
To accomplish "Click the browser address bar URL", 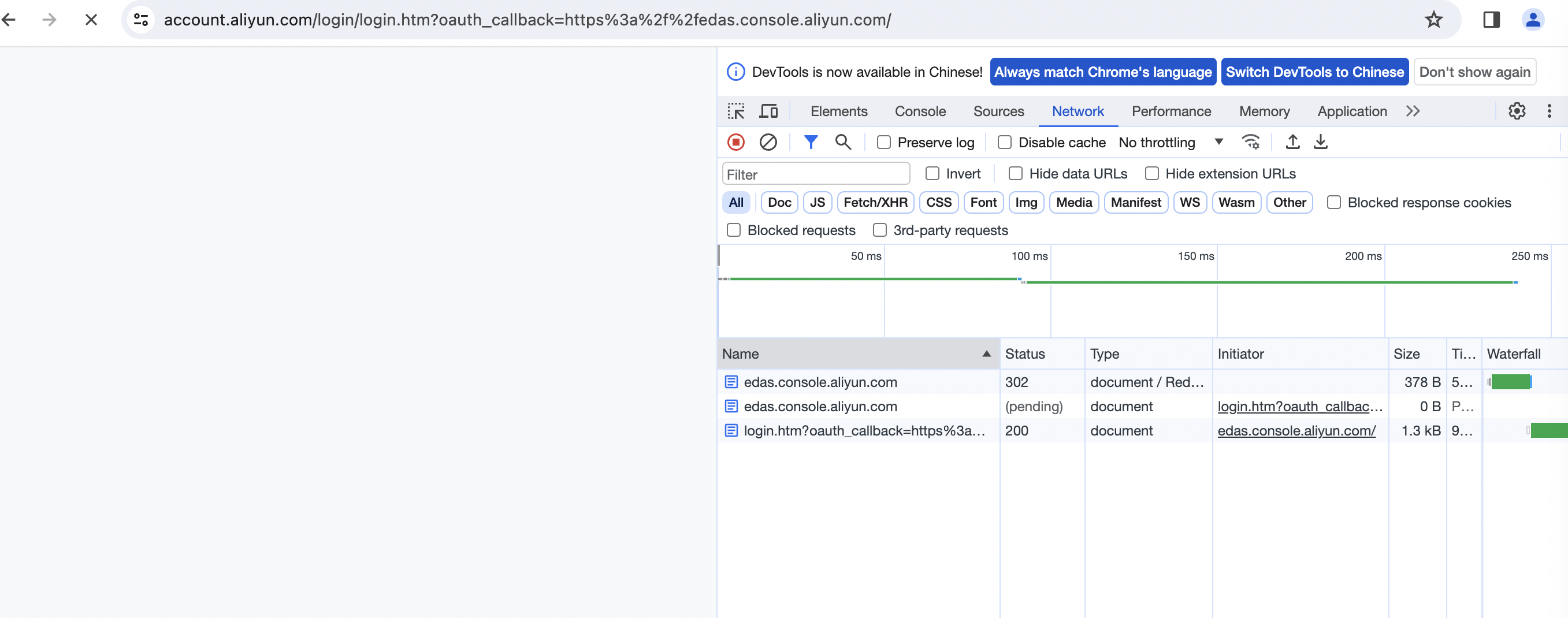I will pyautogui.click(x=527, y=20).
